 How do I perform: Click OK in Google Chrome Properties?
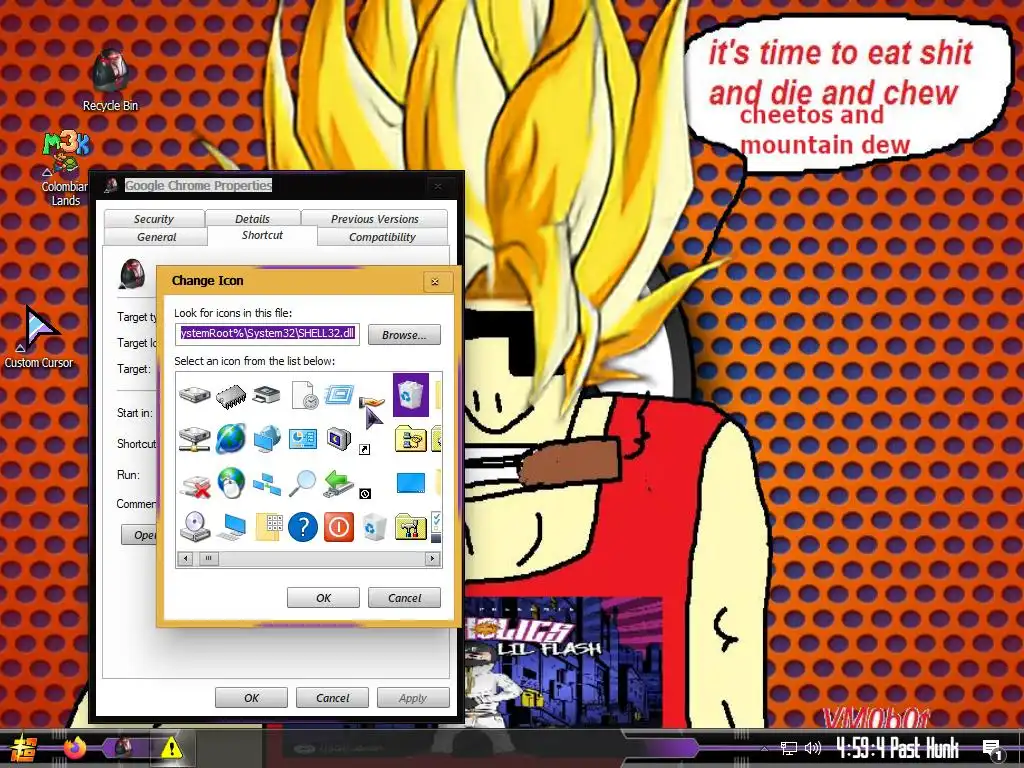[251, 697]
